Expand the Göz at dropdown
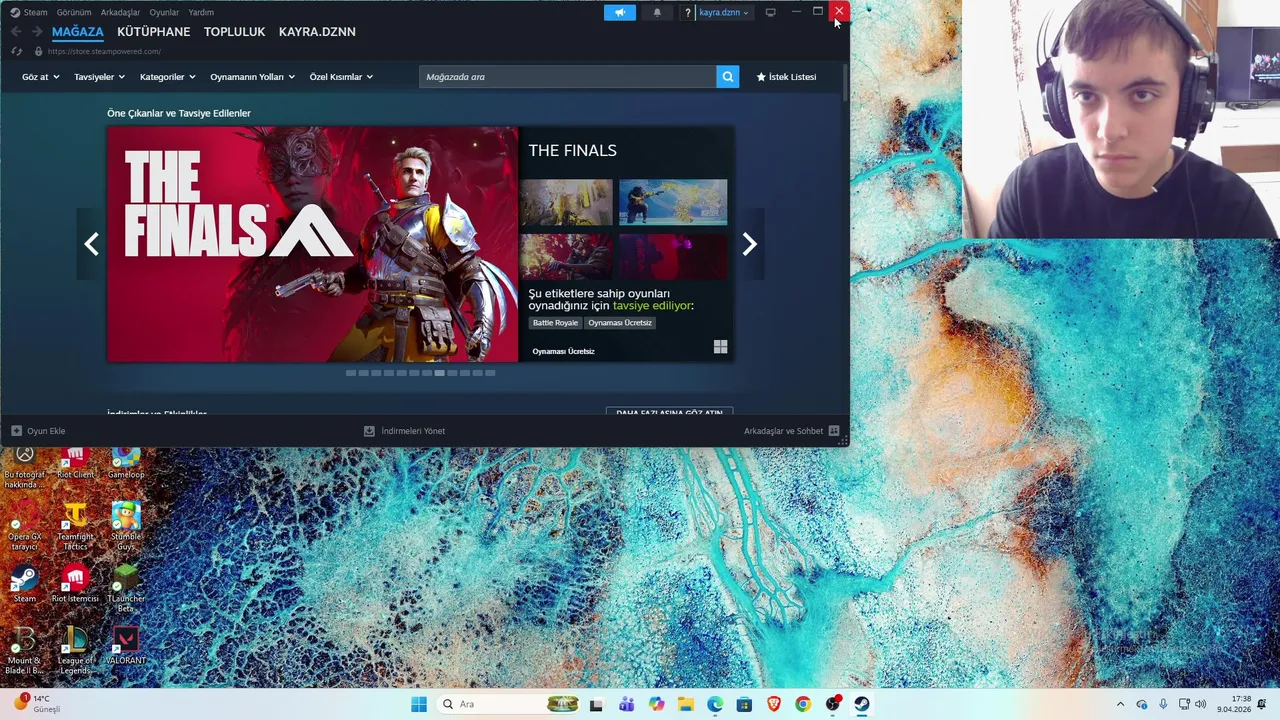 pyautogui.click(x=41, y=77)
